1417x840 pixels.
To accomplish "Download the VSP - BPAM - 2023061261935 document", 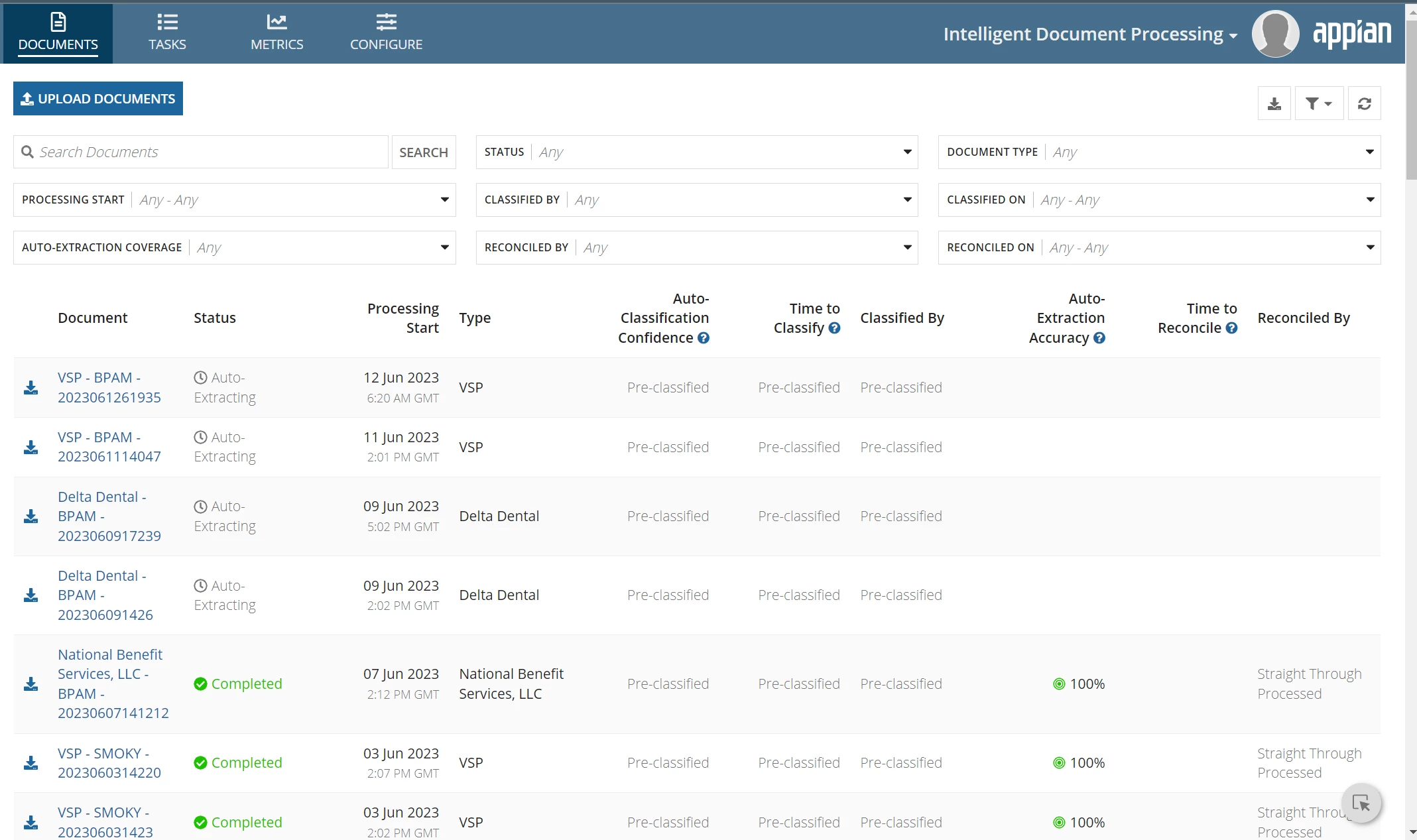I will click(31, 388).
